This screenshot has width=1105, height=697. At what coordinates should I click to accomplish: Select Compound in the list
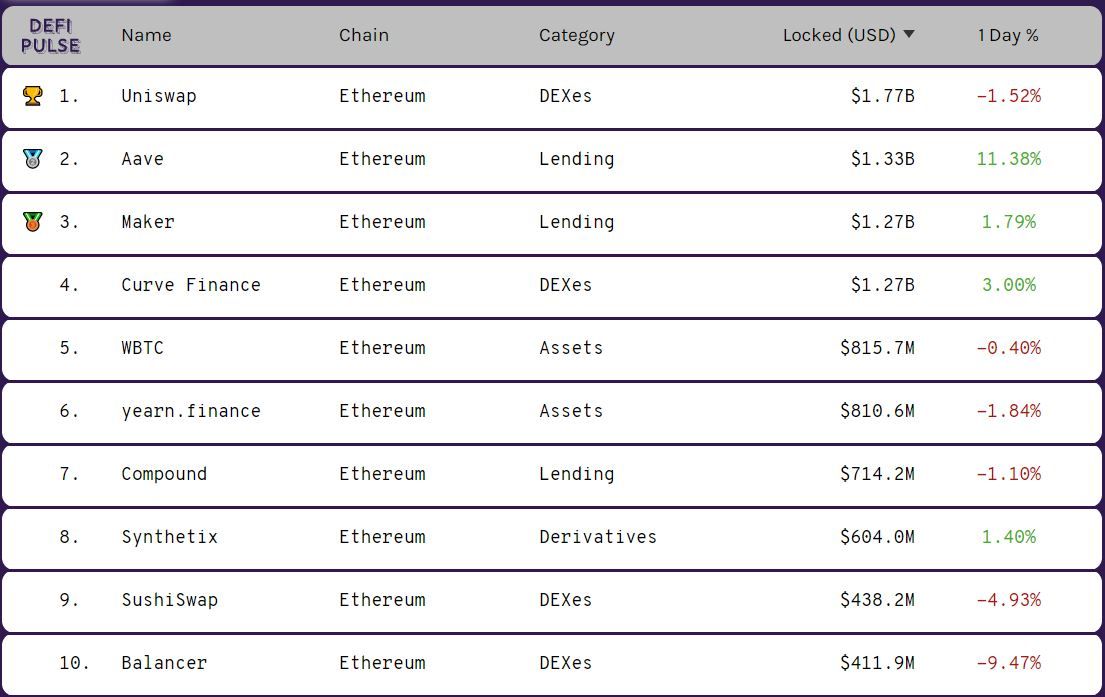coord(164,474)
